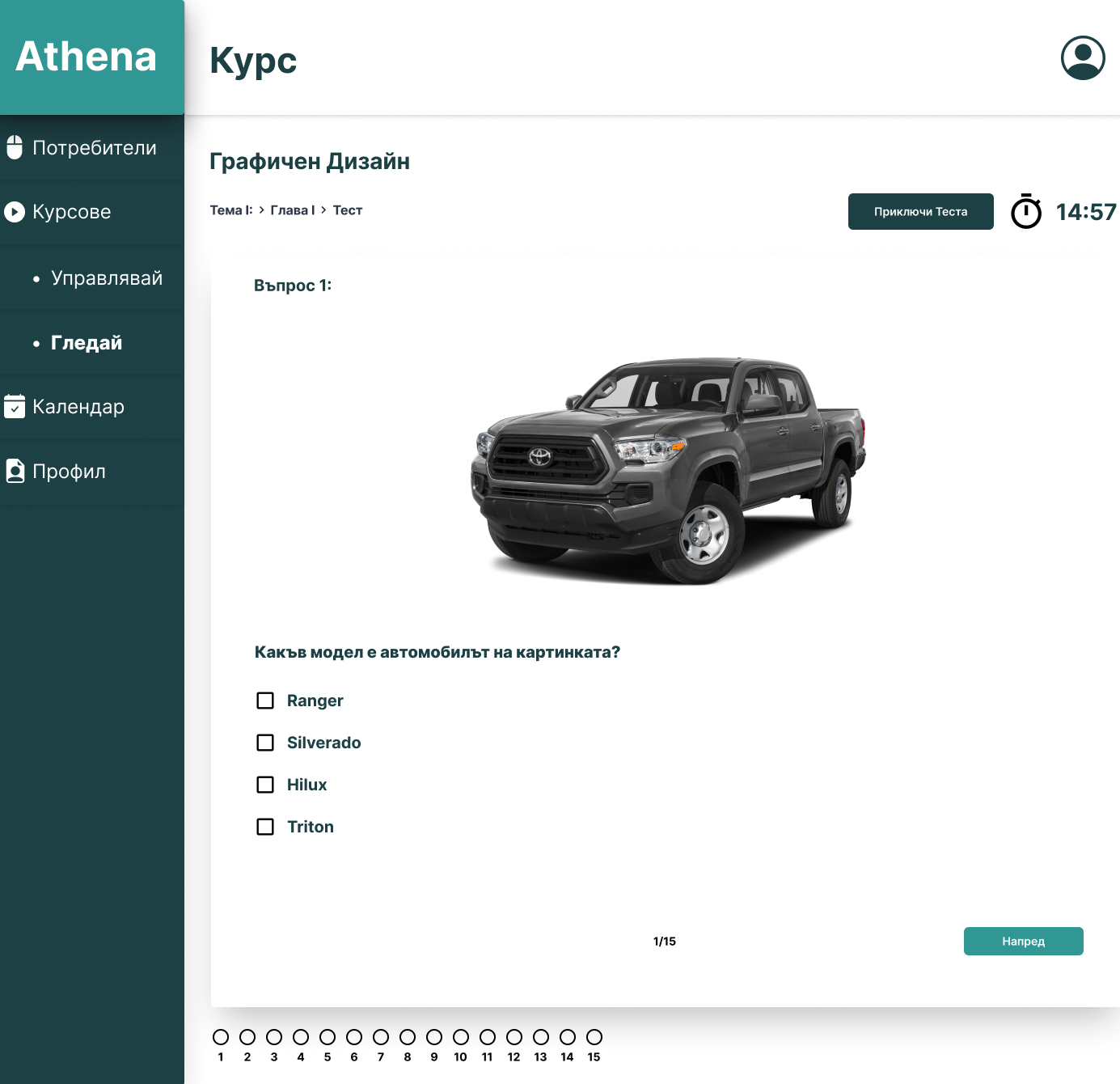Click the checkmark inside the Календар icon

pyautogui.click(x=15, y=409)
